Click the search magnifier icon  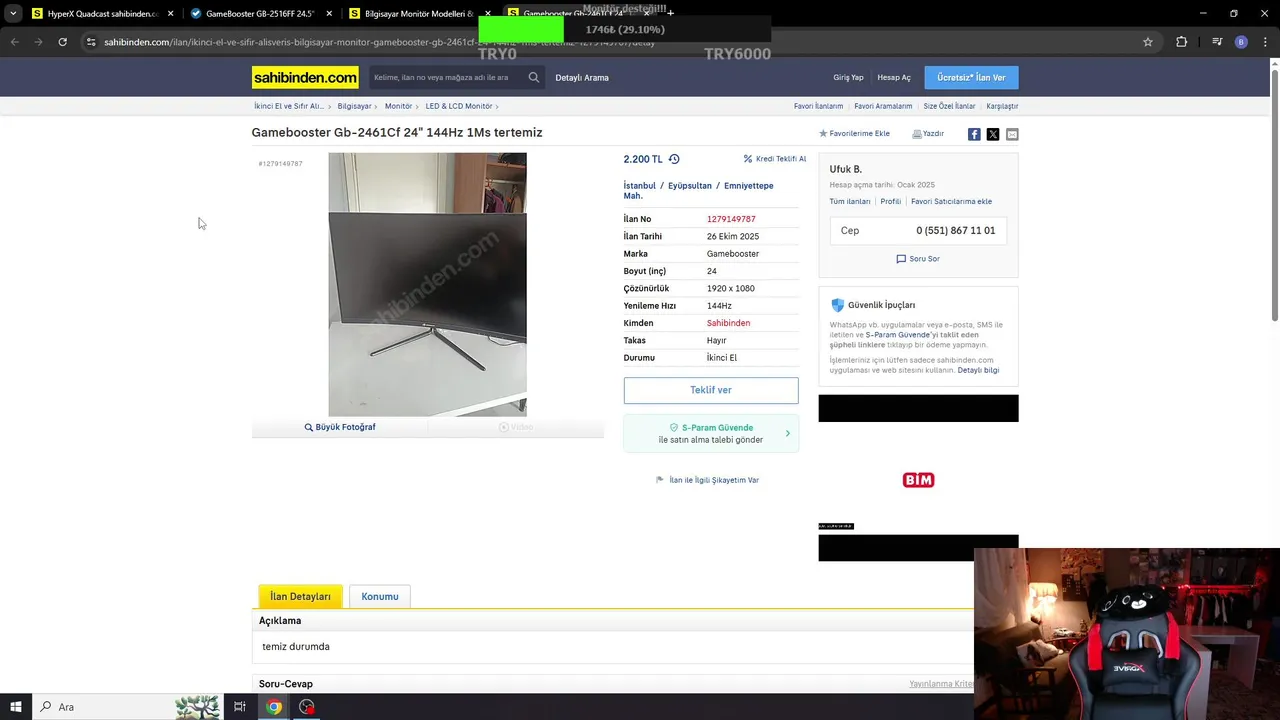tap(534, 77)
